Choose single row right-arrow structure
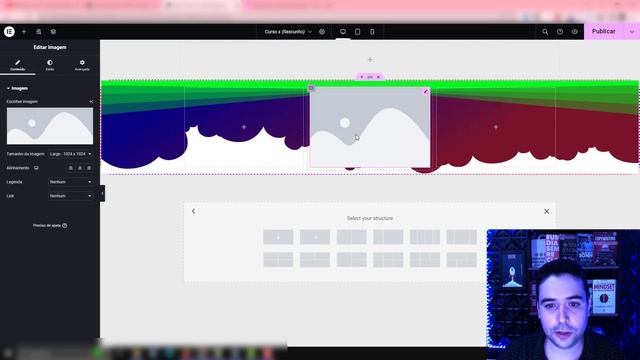 coord(315,237)
